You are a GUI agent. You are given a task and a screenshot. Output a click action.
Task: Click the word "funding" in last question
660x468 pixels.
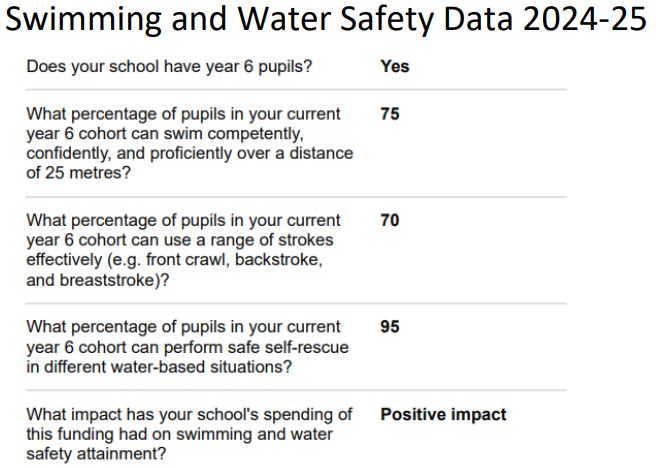pyautogui.click(x=90, y=434)
